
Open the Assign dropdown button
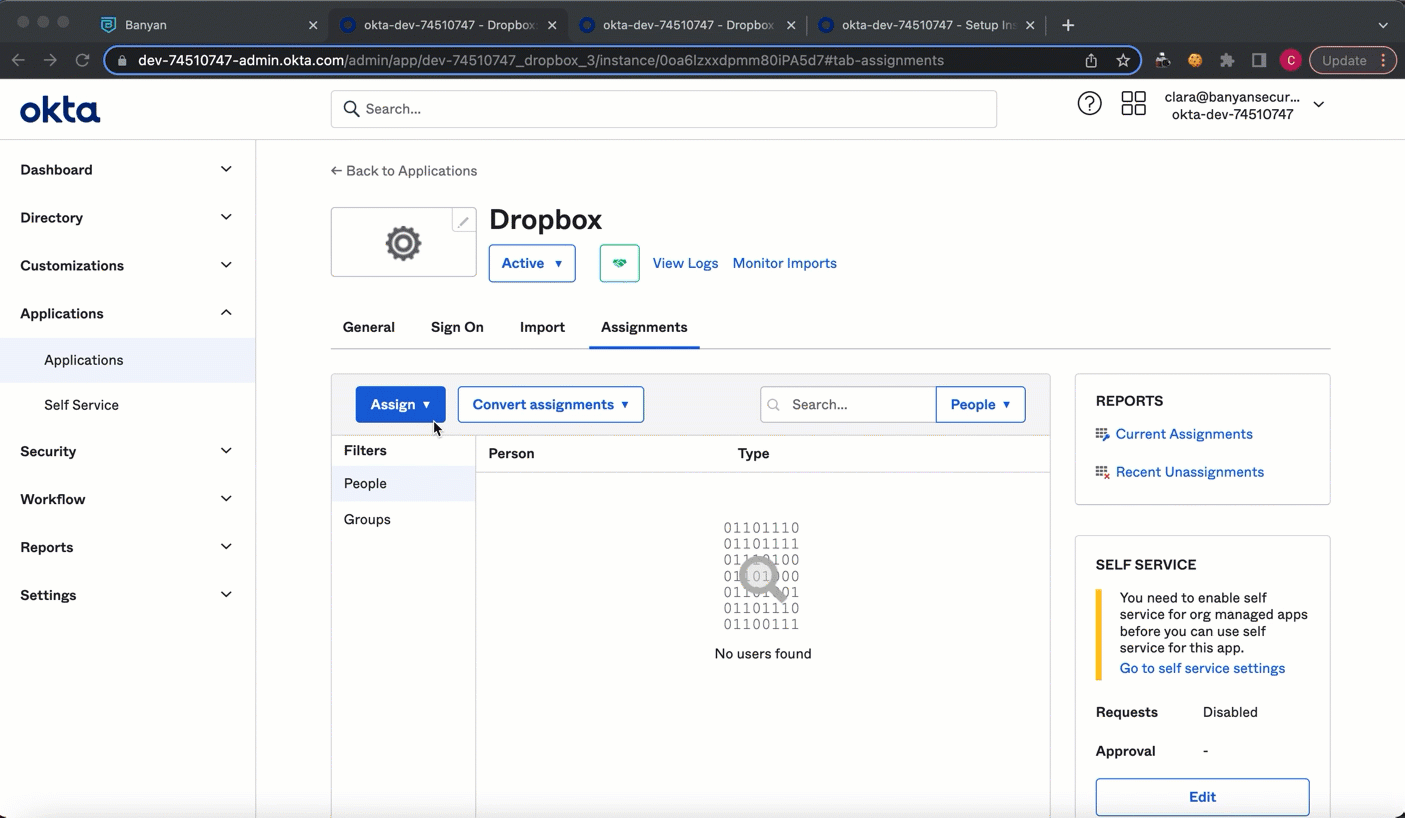(x=400, y=404)
